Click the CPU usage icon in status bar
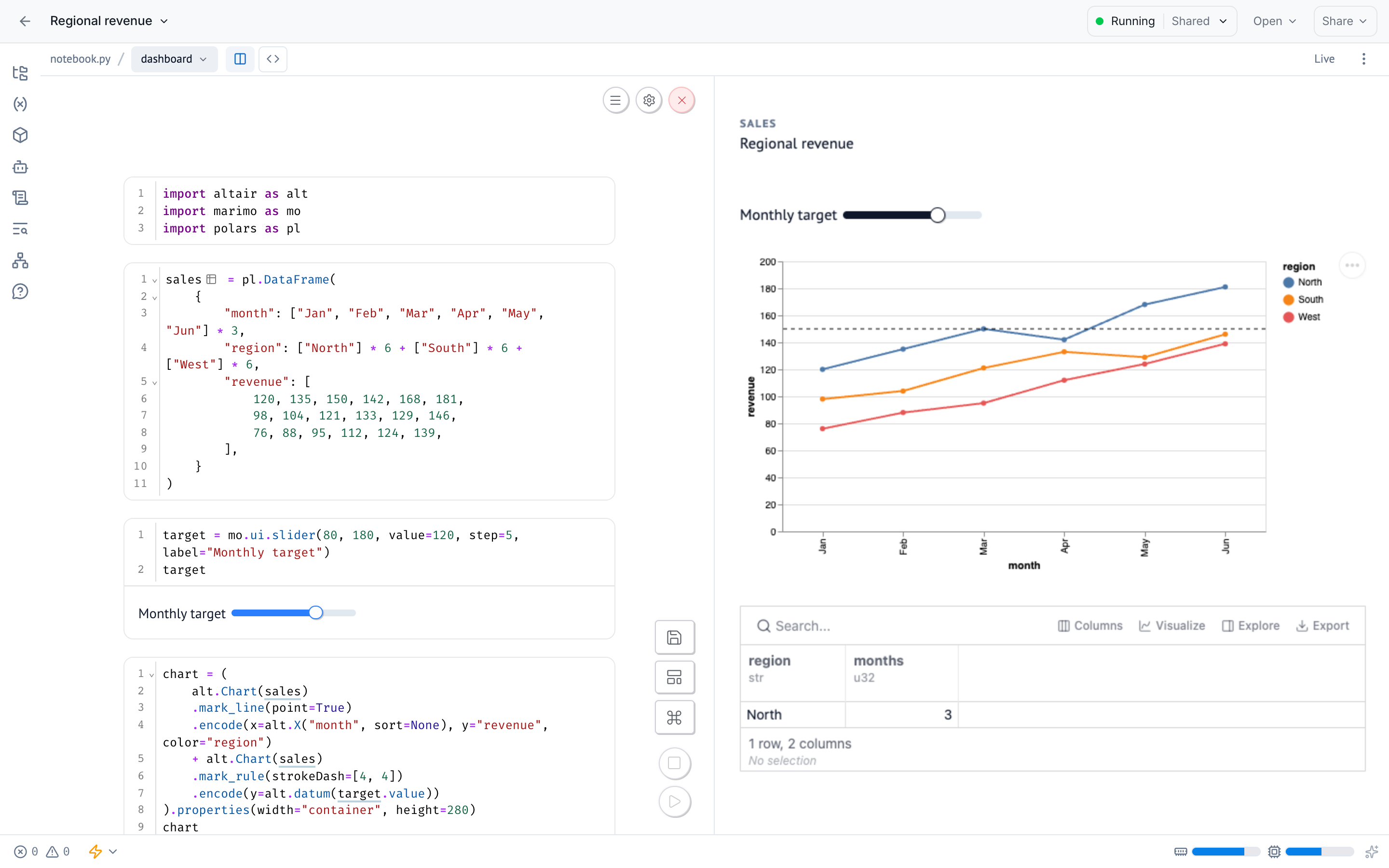The height and width of the screenshot is (868, 1389). [x=1274, y=851]
